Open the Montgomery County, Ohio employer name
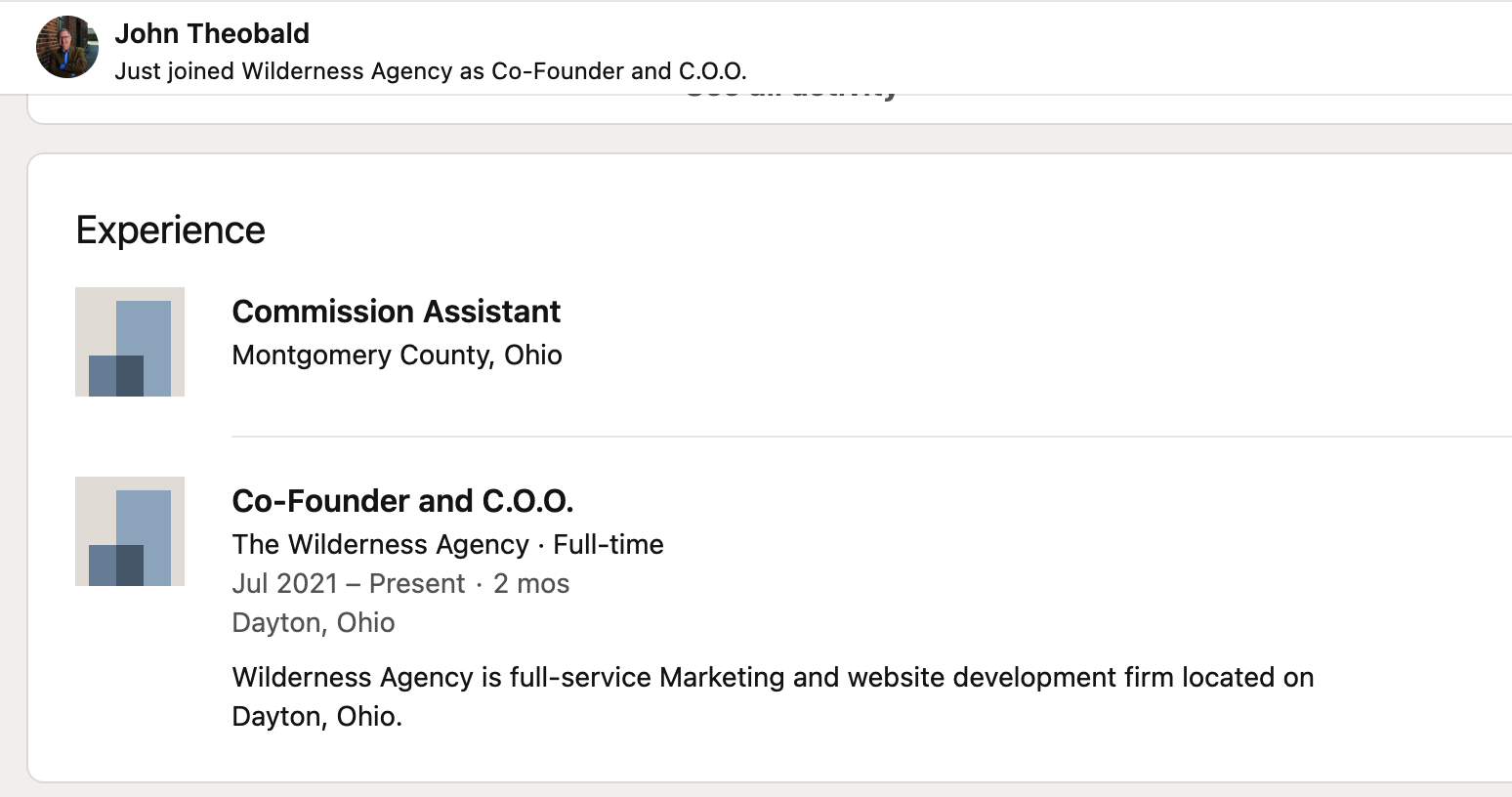This screenshot has width=1512, height=797. pyautogui.click(x=397, y=355)
